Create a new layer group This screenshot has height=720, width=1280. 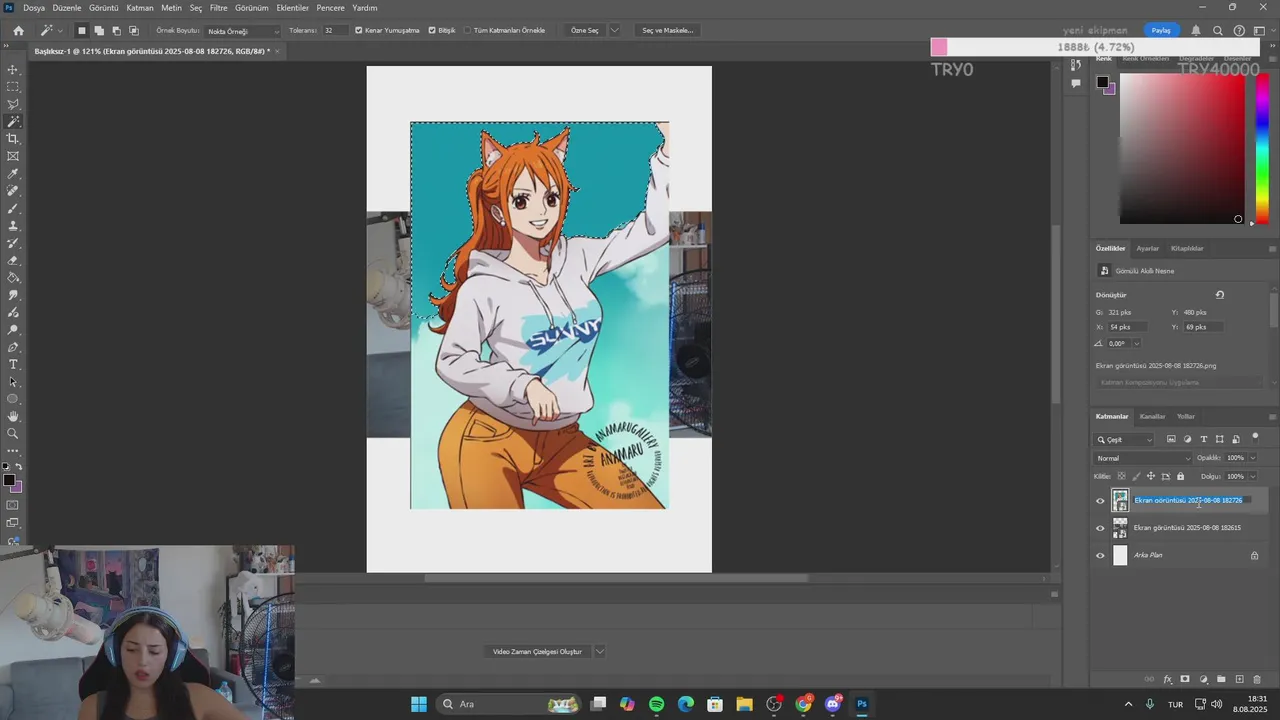(1221, 679)
